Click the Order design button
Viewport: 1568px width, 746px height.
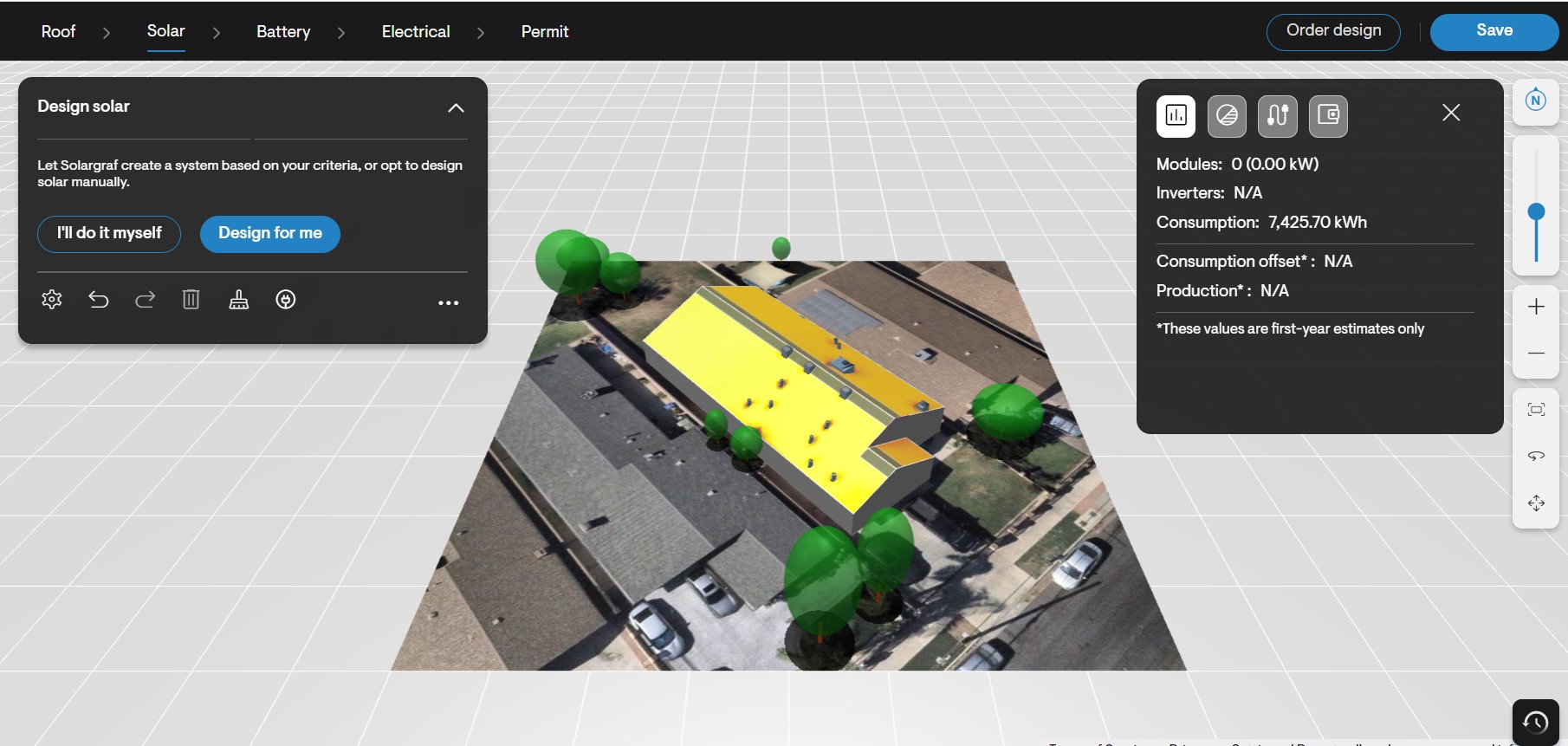(x=1333, y=32)
